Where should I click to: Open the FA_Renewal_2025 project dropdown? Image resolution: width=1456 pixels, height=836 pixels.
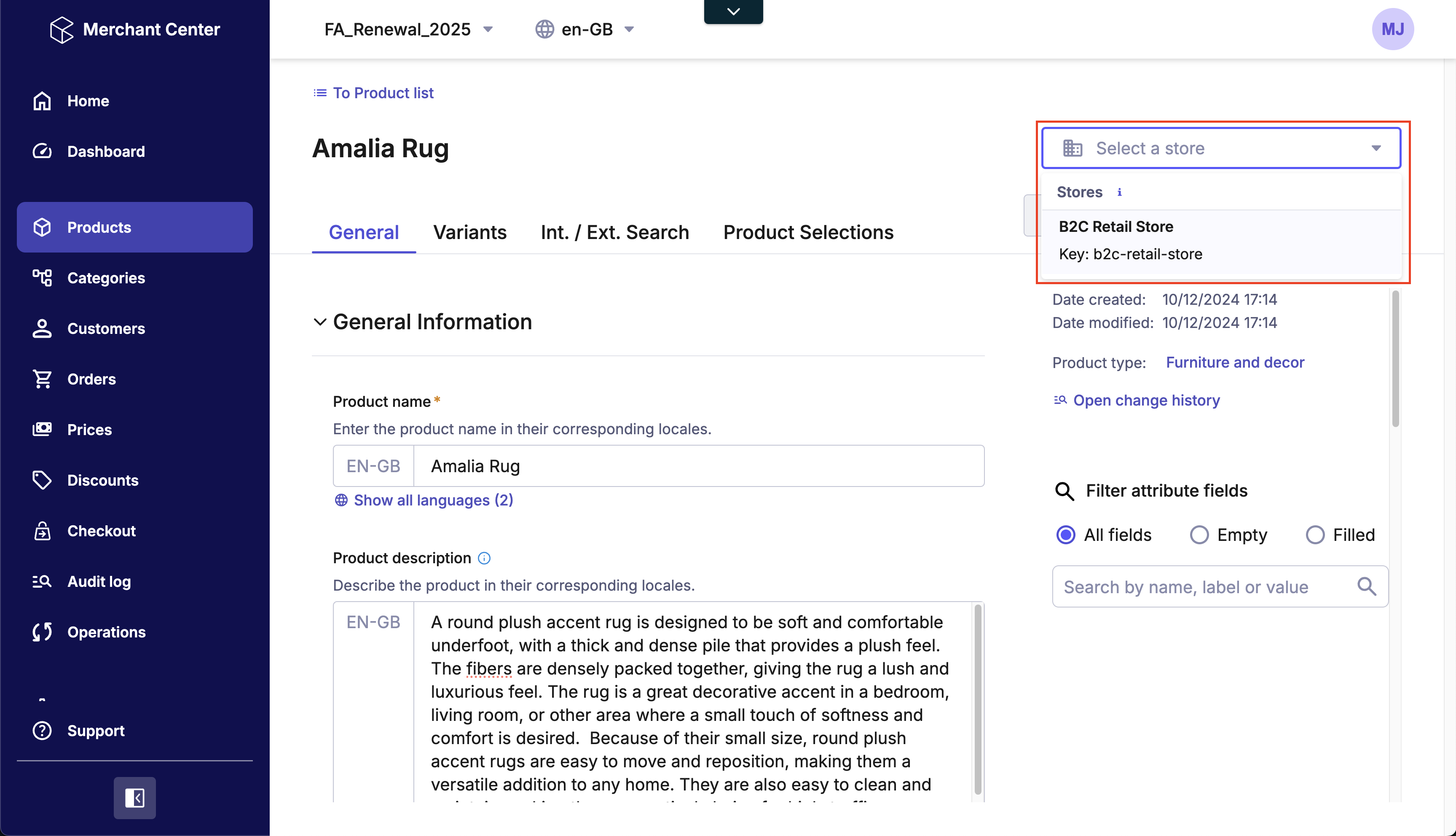(x=408, y=29)
